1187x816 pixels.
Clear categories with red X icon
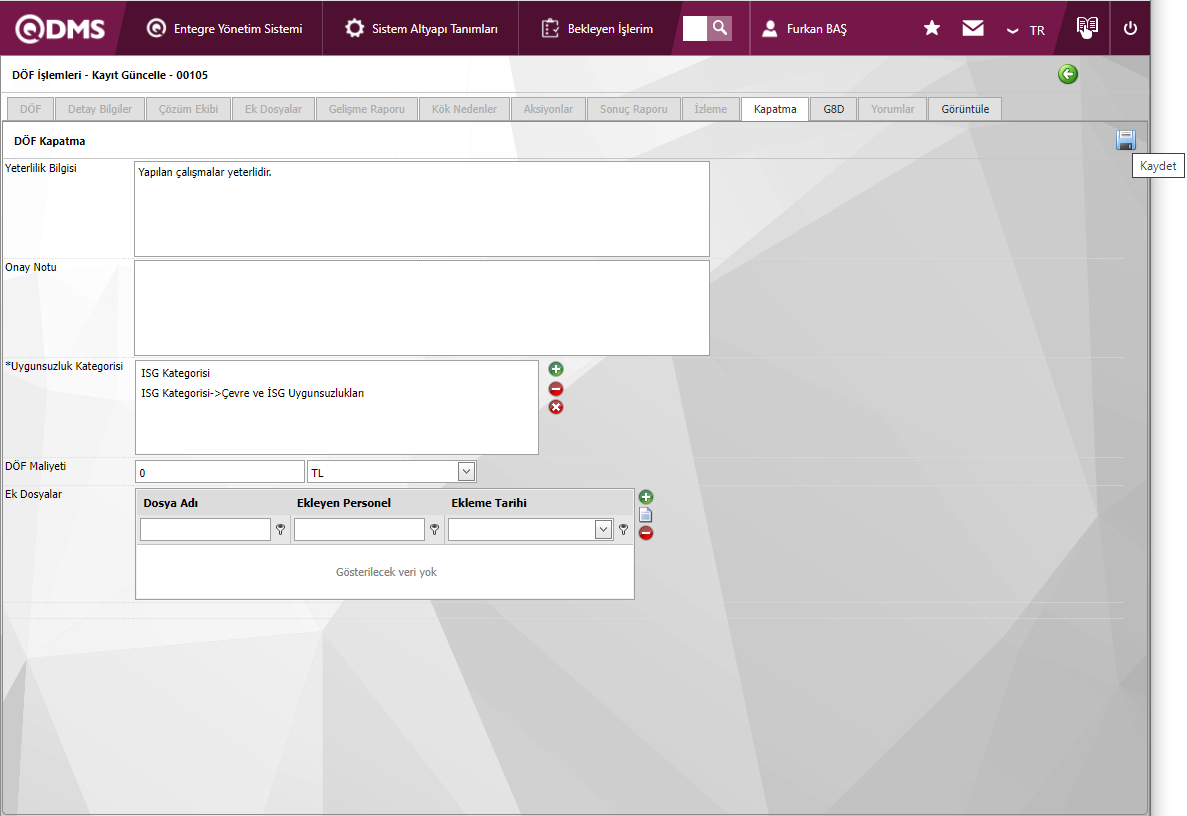[x=556, y=407]
